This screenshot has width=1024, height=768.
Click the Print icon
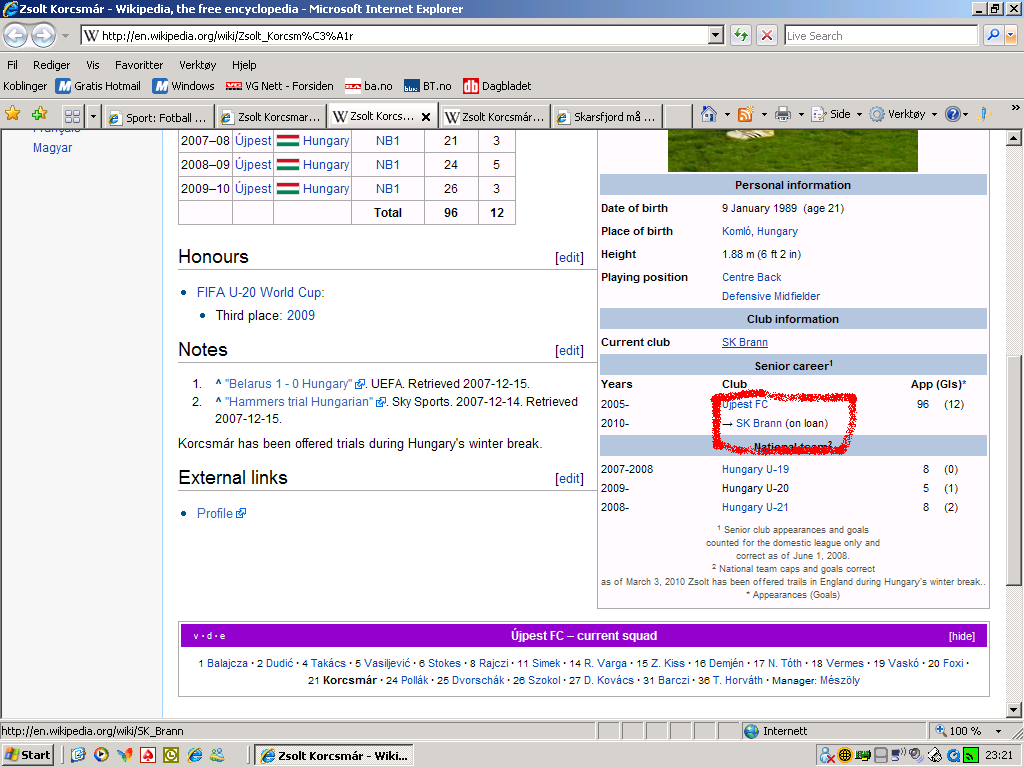(x=783, y=114)
